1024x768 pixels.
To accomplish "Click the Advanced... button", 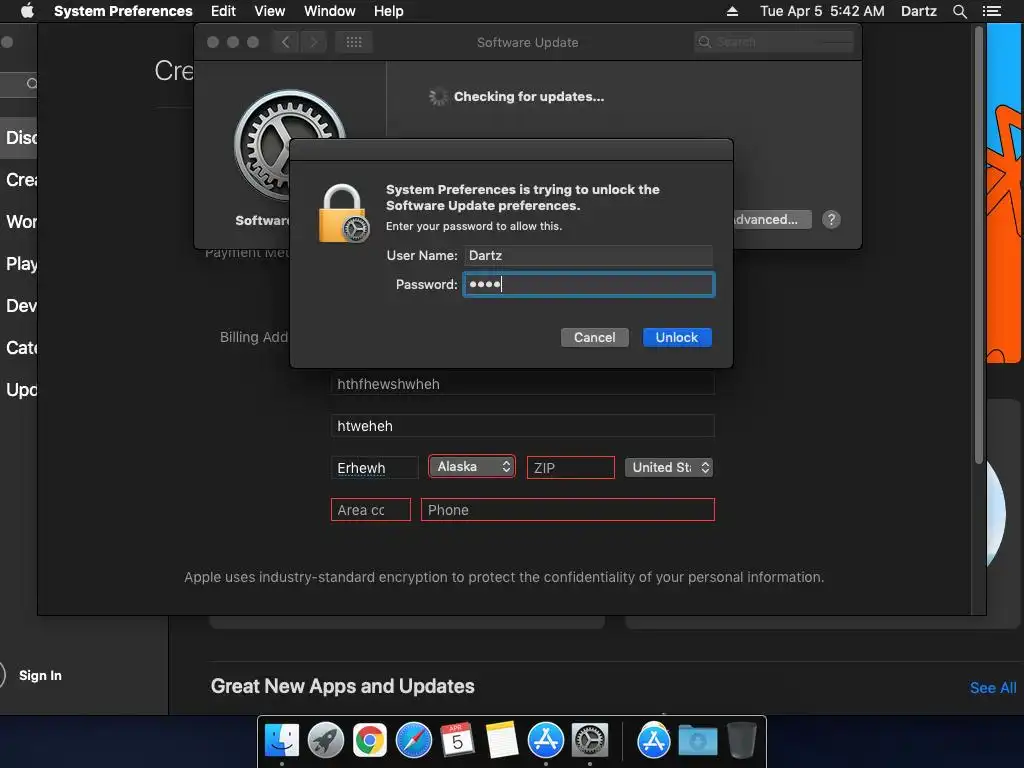I will 772,219.
